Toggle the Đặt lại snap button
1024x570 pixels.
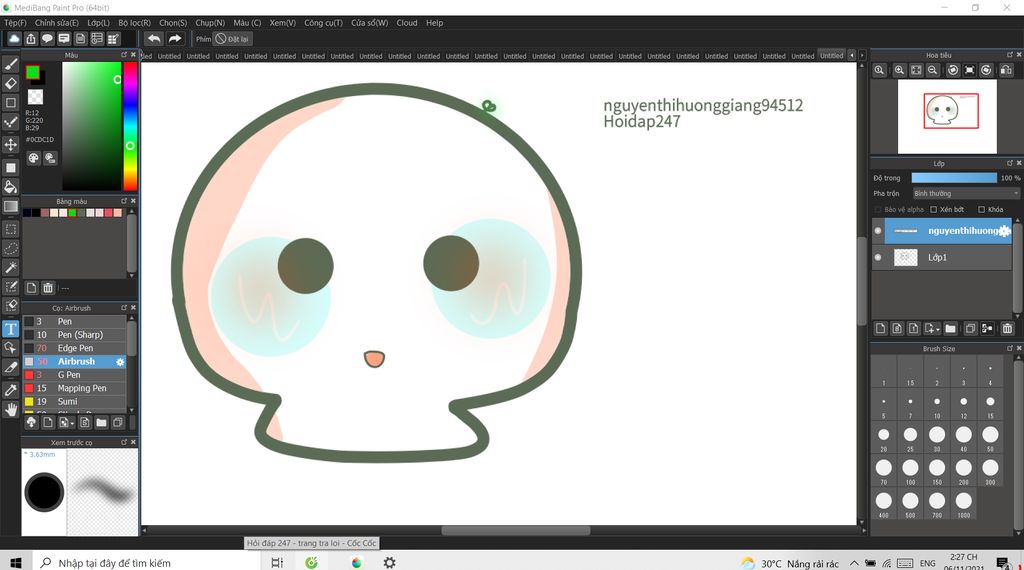click(x=232, y=39)
